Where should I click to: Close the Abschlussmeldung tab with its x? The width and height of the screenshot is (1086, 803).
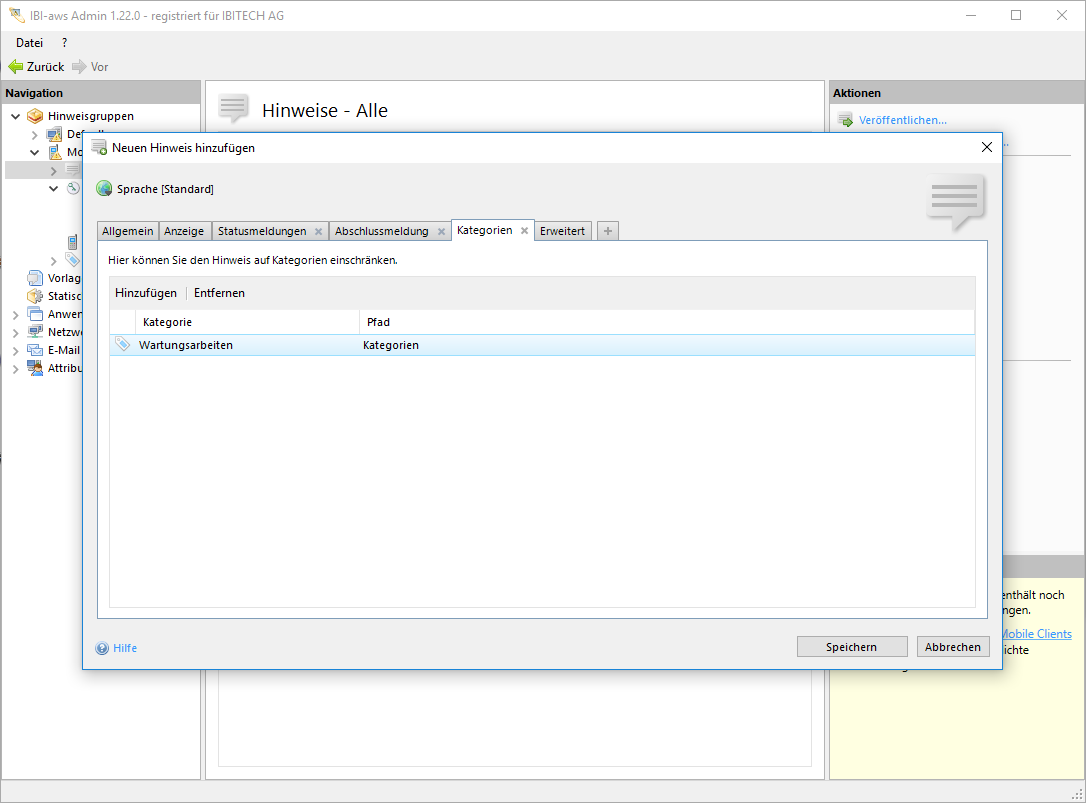pos(441,231)
